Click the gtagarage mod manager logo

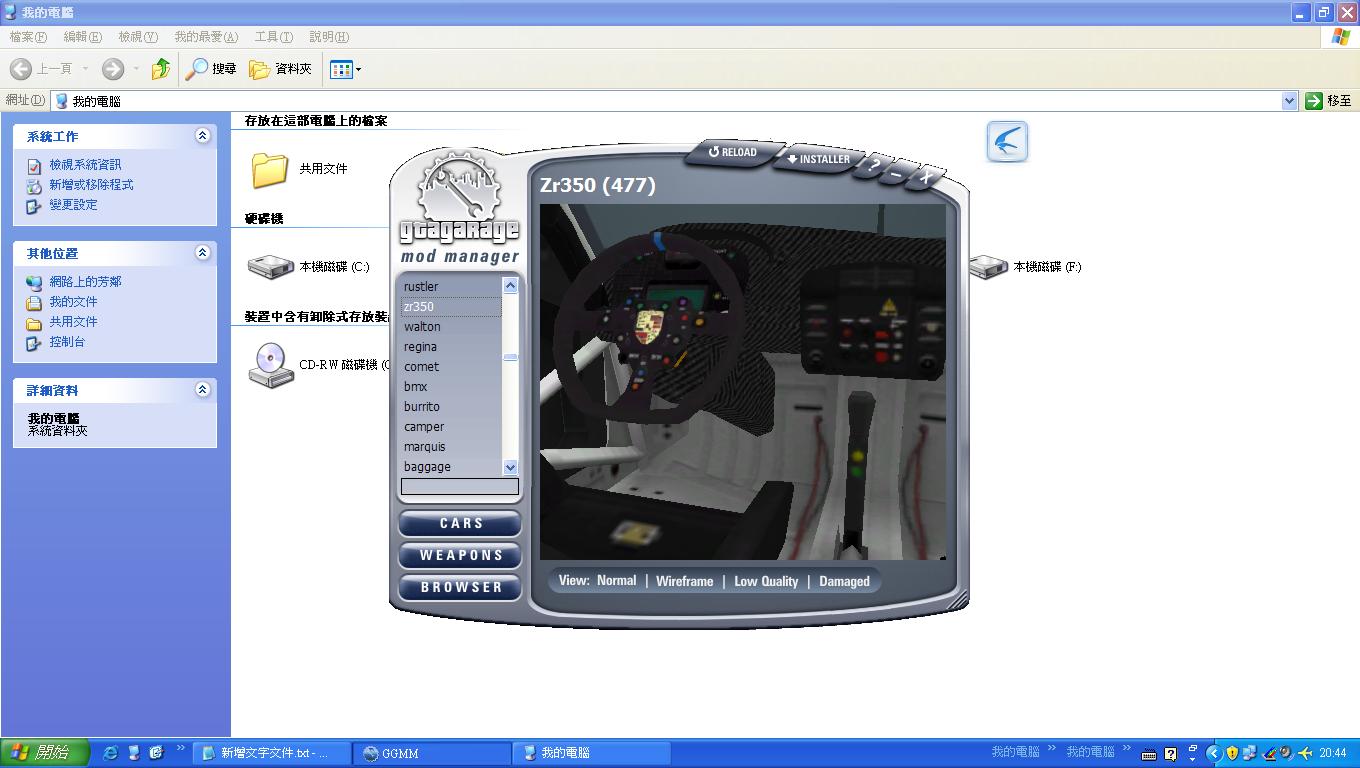460,208
